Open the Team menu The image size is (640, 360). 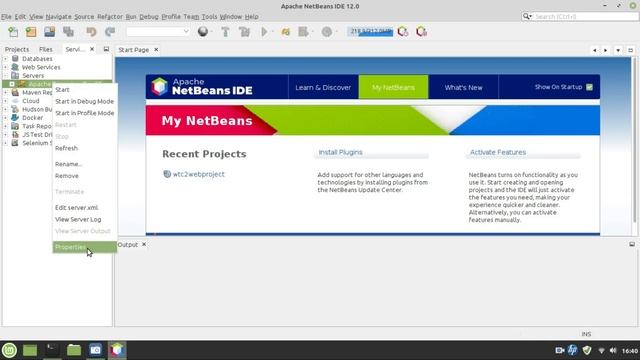191,17
